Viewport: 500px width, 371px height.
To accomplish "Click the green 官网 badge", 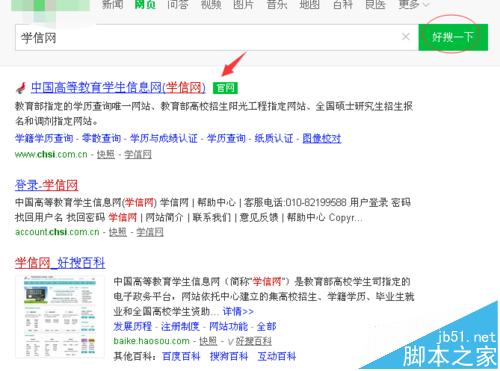I will (x=225, y=88).
